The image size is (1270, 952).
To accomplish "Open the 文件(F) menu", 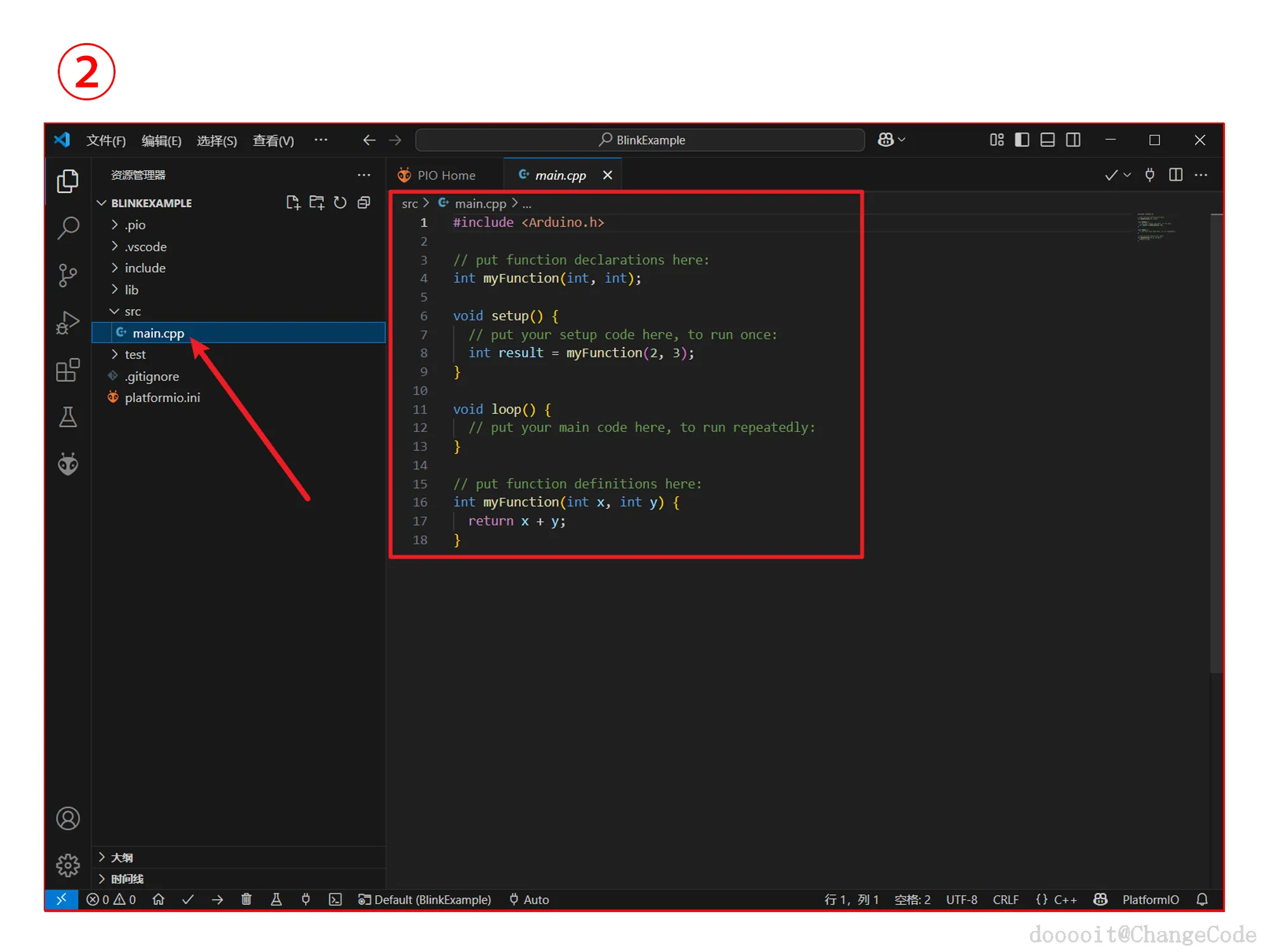I will (106, 140).
